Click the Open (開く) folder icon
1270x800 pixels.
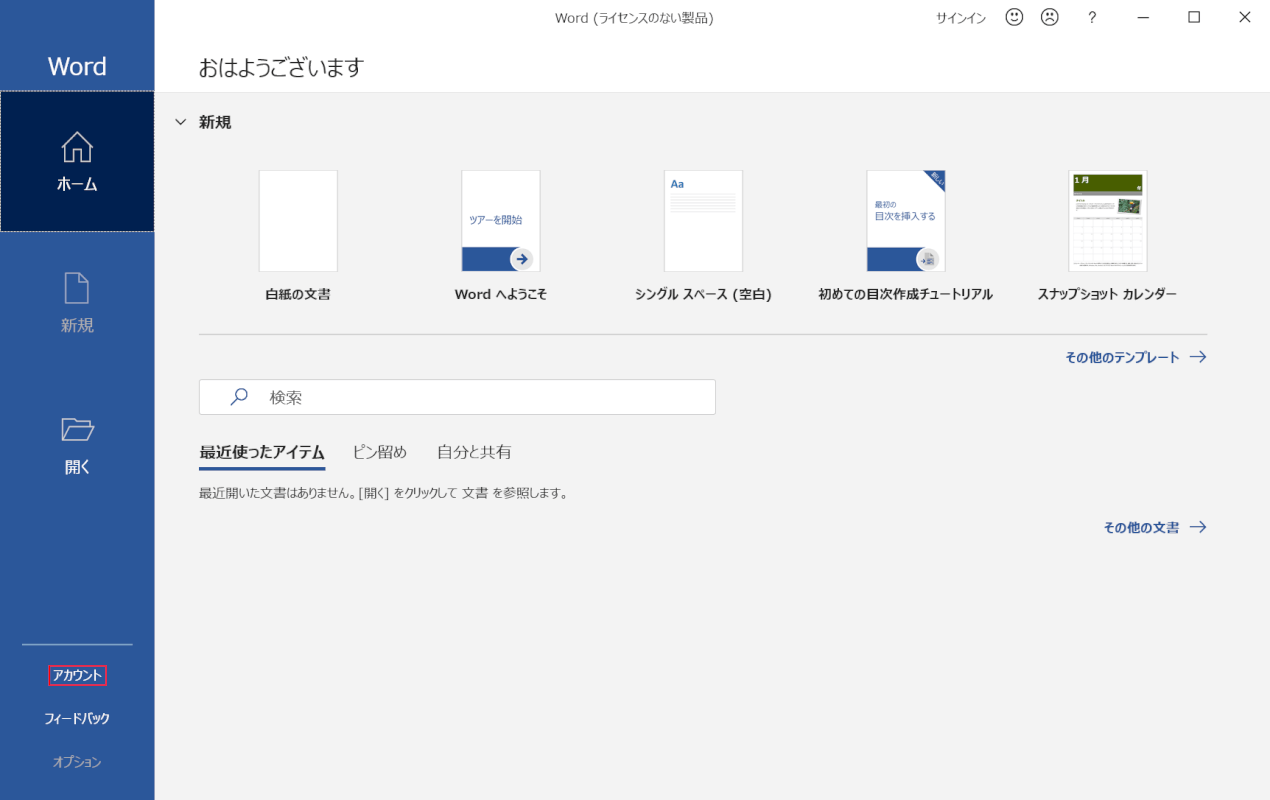tap(77, 429)
